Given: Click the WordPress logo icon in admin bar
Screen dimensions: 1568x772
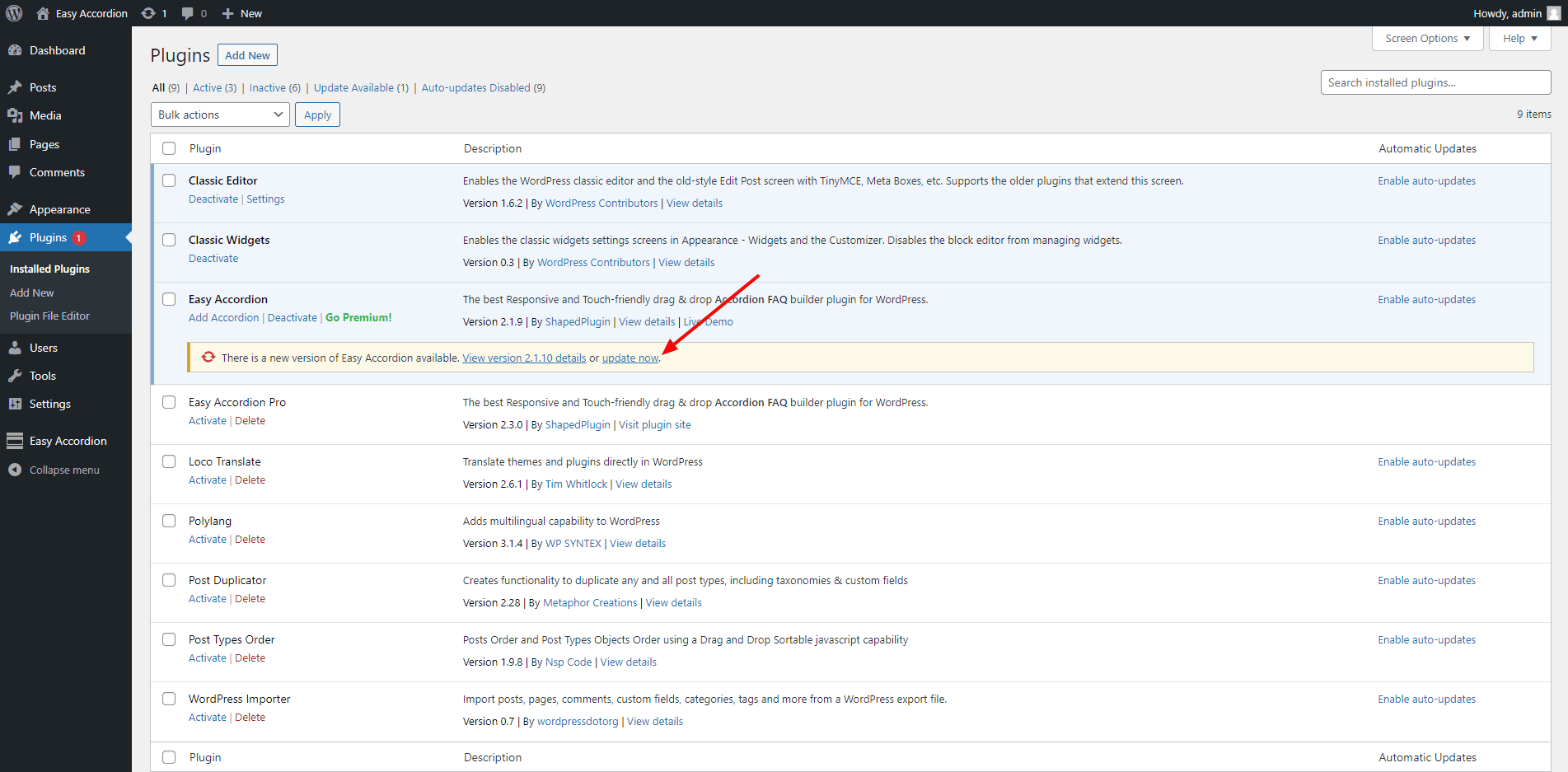Looking at the screenshot, I should click(x=14, y=13).
